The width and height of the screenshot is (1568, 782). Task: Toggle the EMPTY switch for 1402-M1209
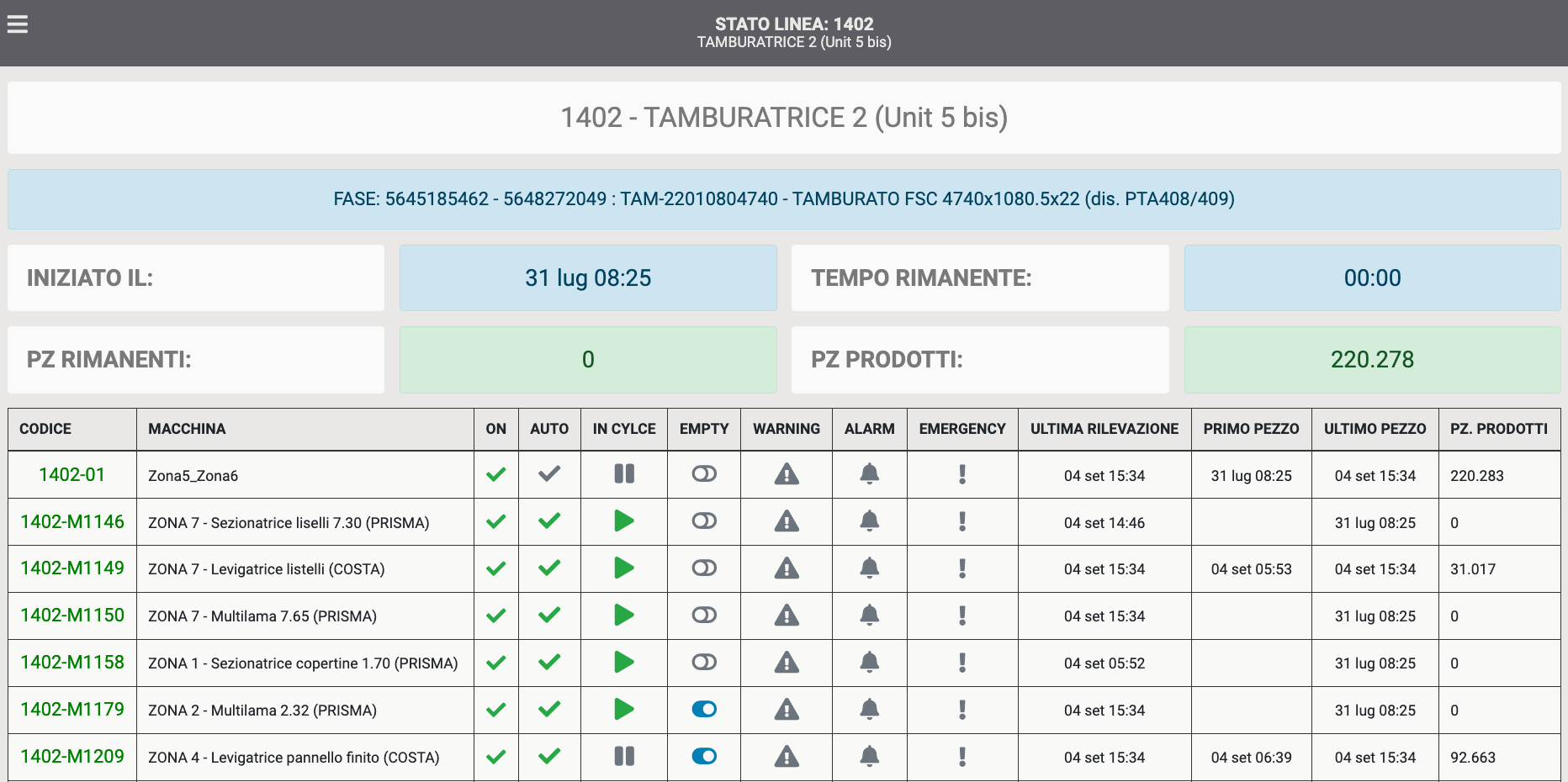point(704,757)
